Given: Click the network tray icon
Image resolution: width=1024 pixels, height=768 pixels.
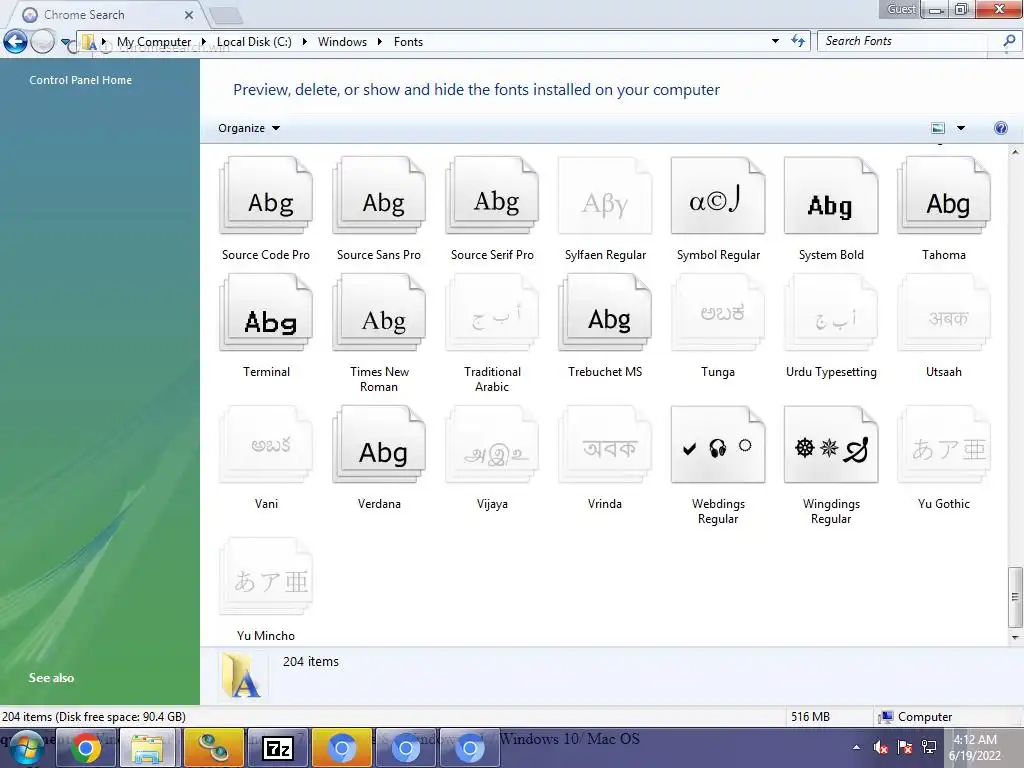Looking at the screenshot, I should click(x=929, y=748).
